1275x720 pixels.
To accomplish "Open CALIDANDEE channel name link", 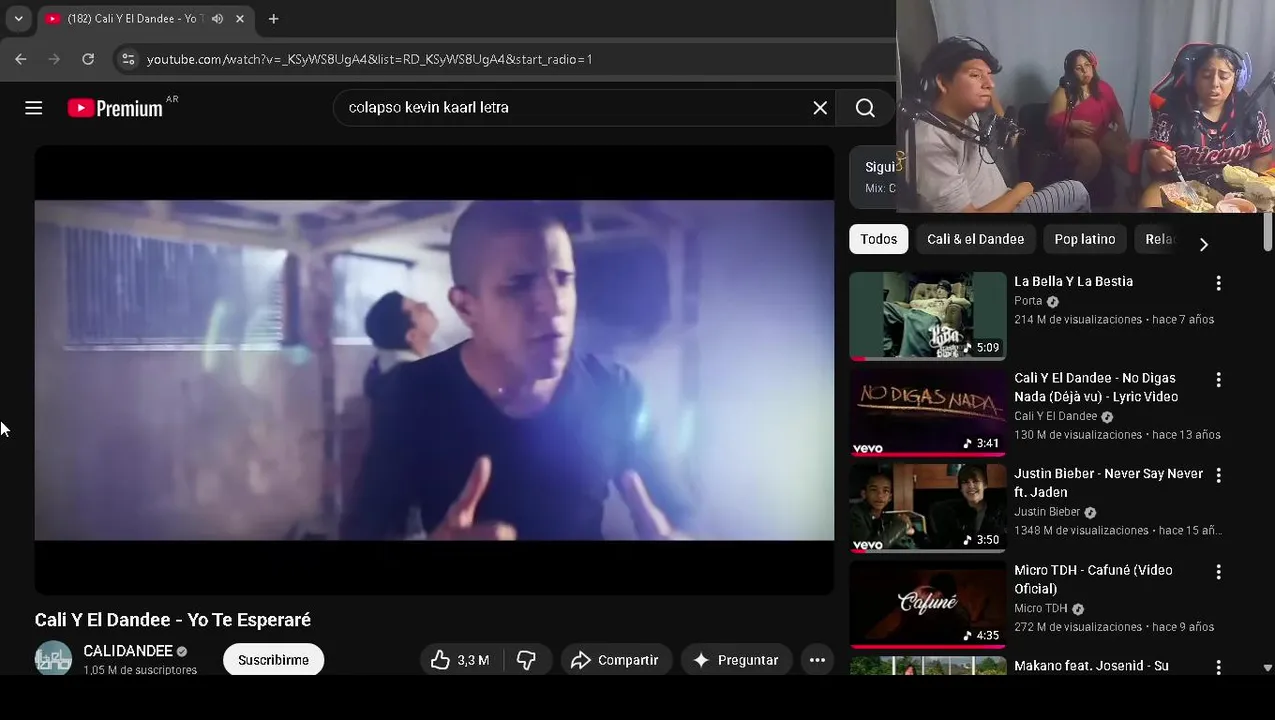I will [x=128, y=651].
